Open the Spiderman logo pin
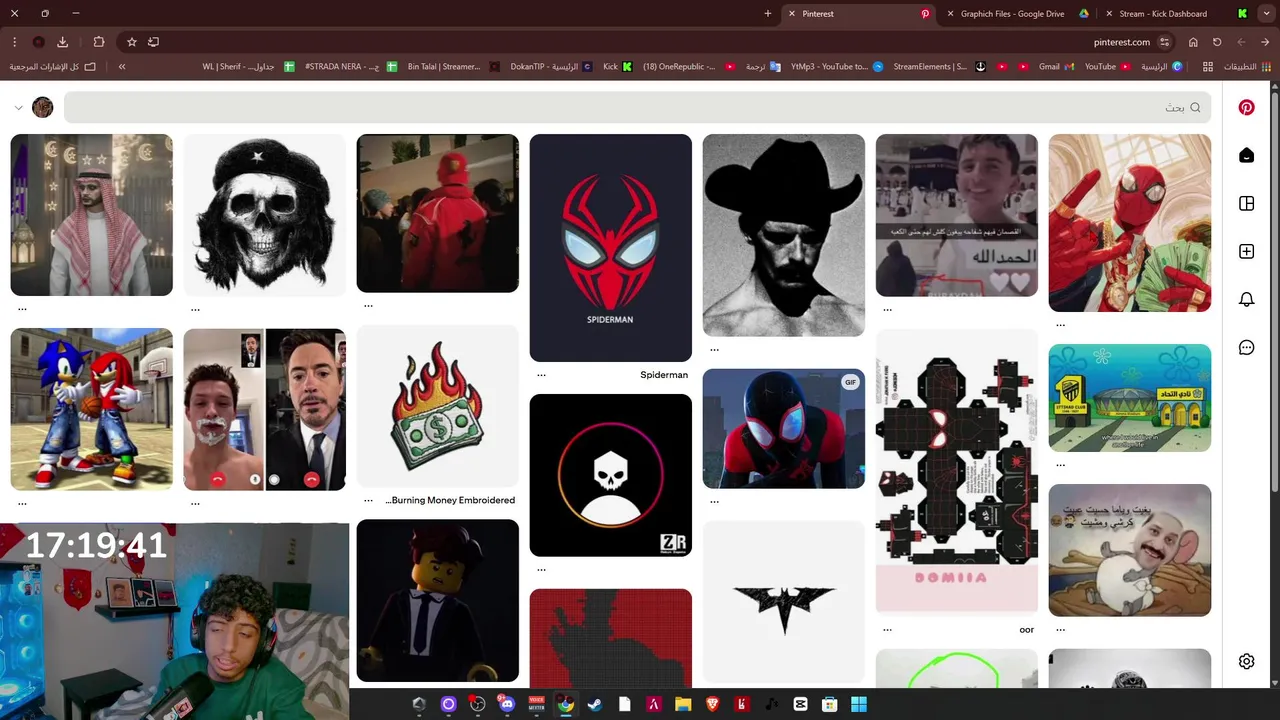The height and width of the screenshot is (720, 1280). pyautogui.click(x=610, y=247)
